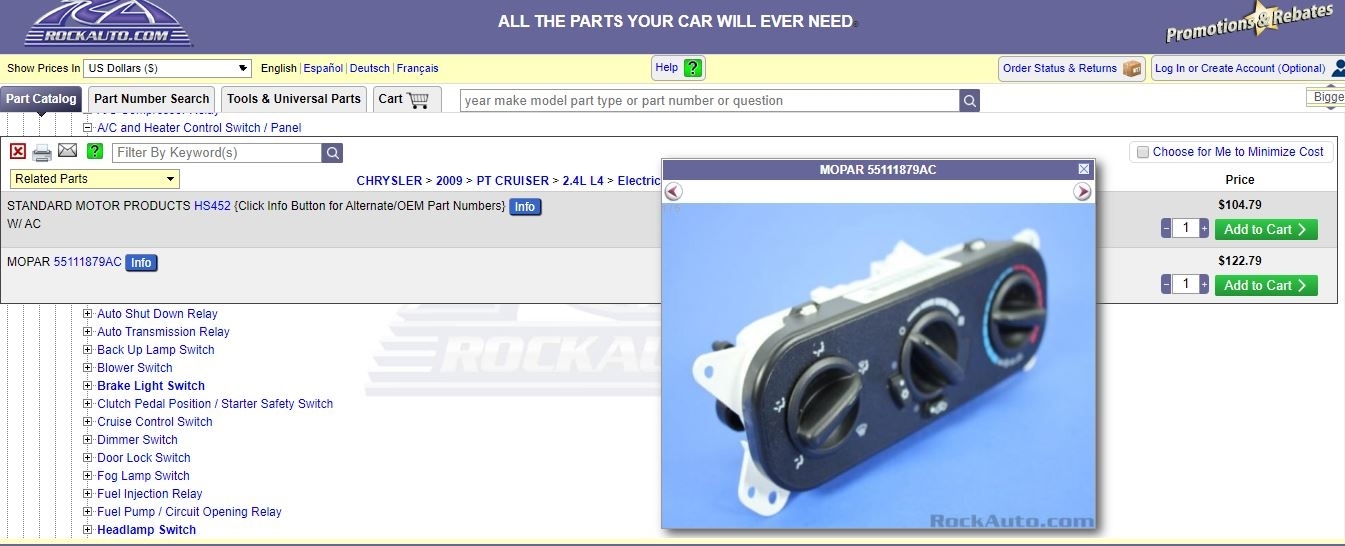Image resolution: width=1345 pixels, height=546 pixels.
Task: Click Info button for Standard Motor Products HS452
Action: [x=525, y=207]
